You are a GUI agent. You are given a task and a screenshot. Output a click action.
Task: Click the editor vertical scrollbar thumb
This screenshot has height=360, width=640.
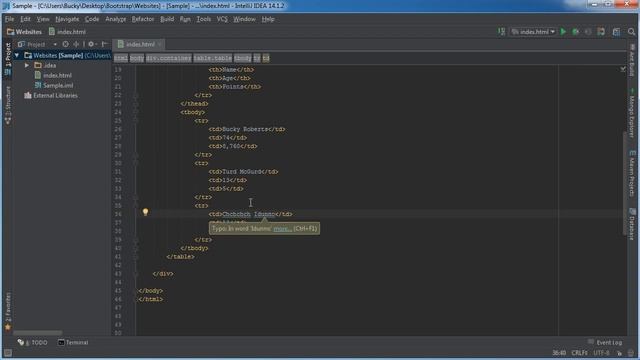tap(625, 184)
